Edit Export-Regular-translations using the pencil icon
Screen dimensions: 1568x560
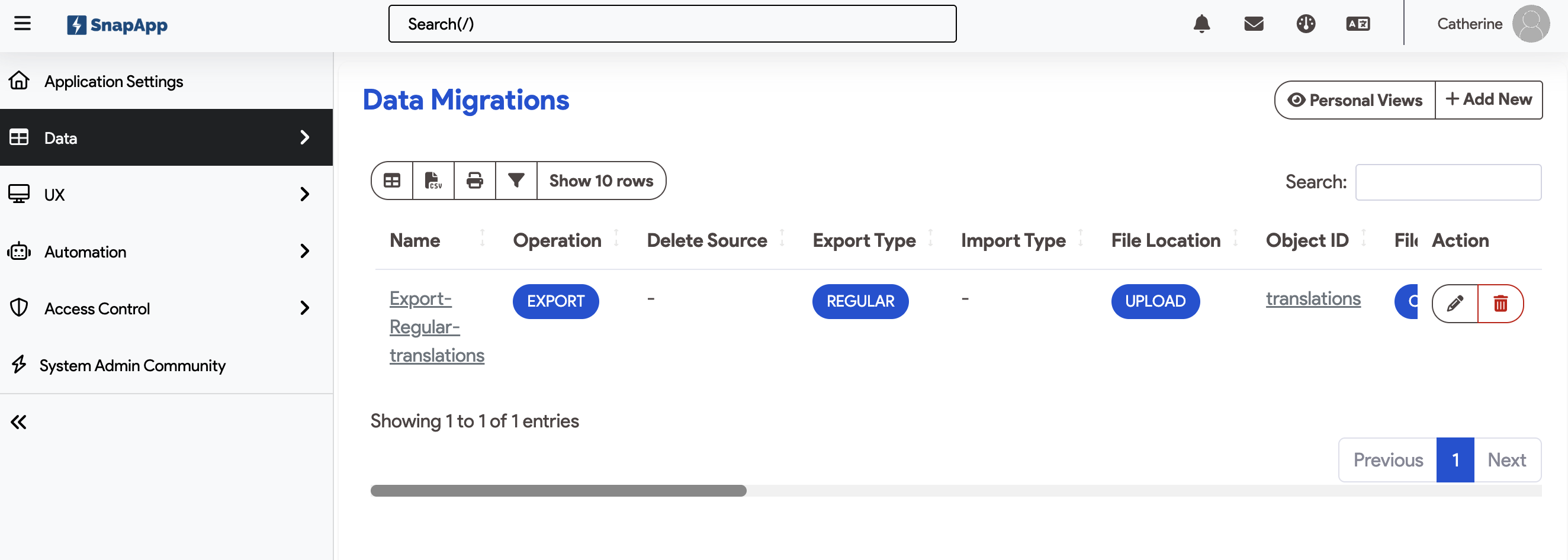coord(1456,302)
